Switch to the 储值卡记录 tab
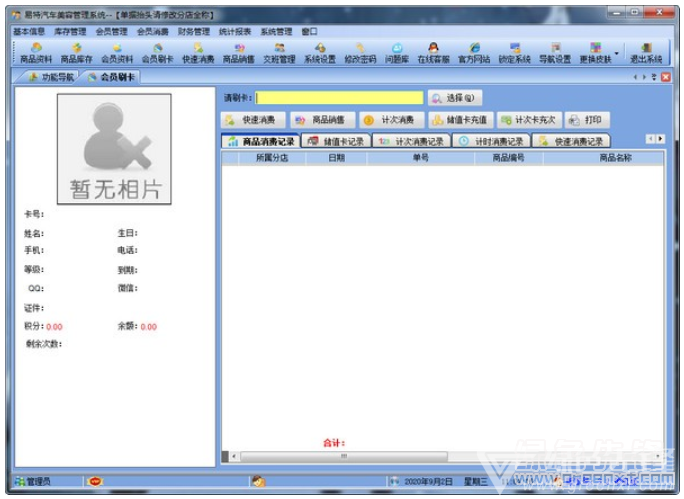Viewport: 684px width, 499px height. click(336, 141)
